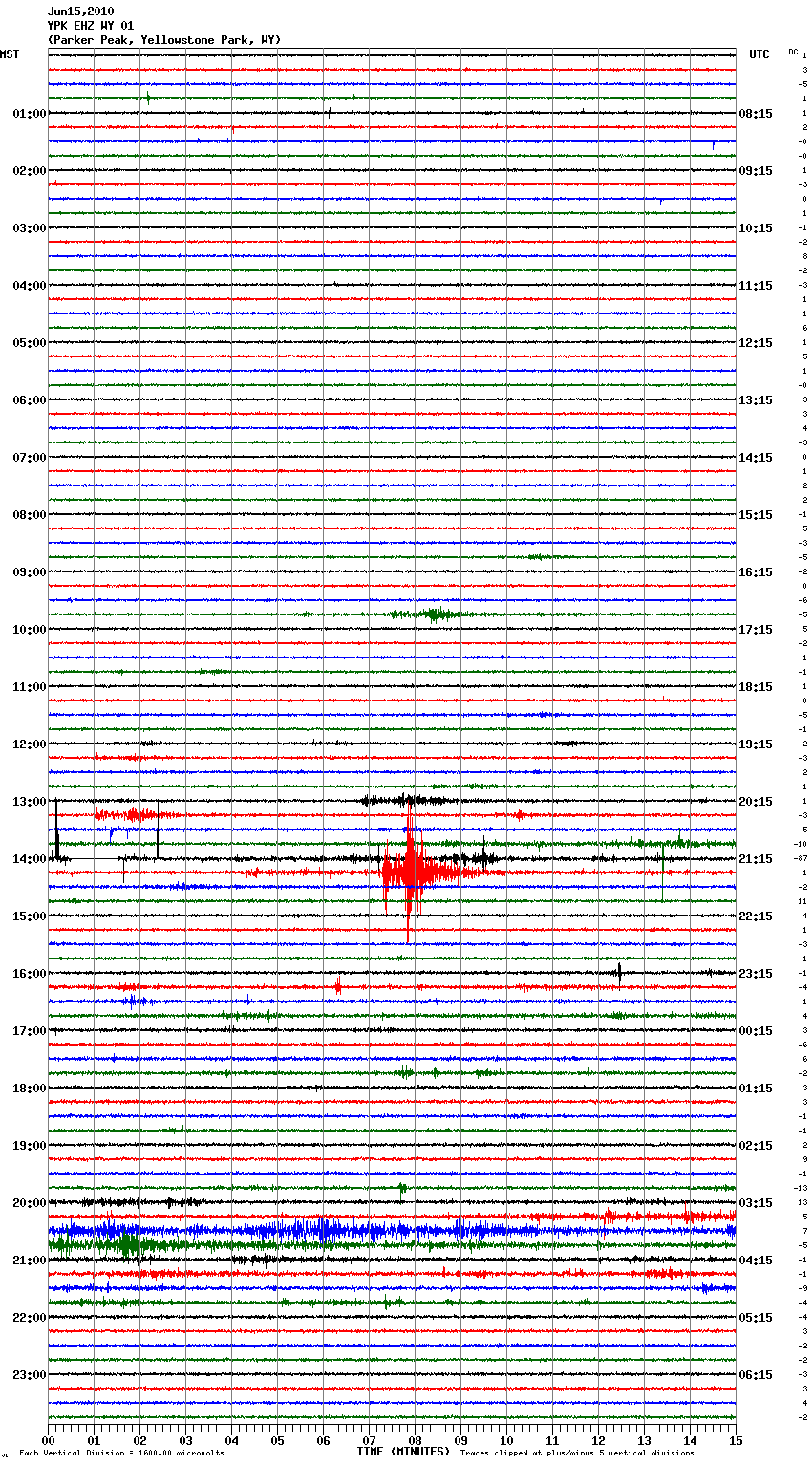Click the 06:15 UTC time label
The height and width of the screenshot is (1466, 812).
(x=756, y=1375)
